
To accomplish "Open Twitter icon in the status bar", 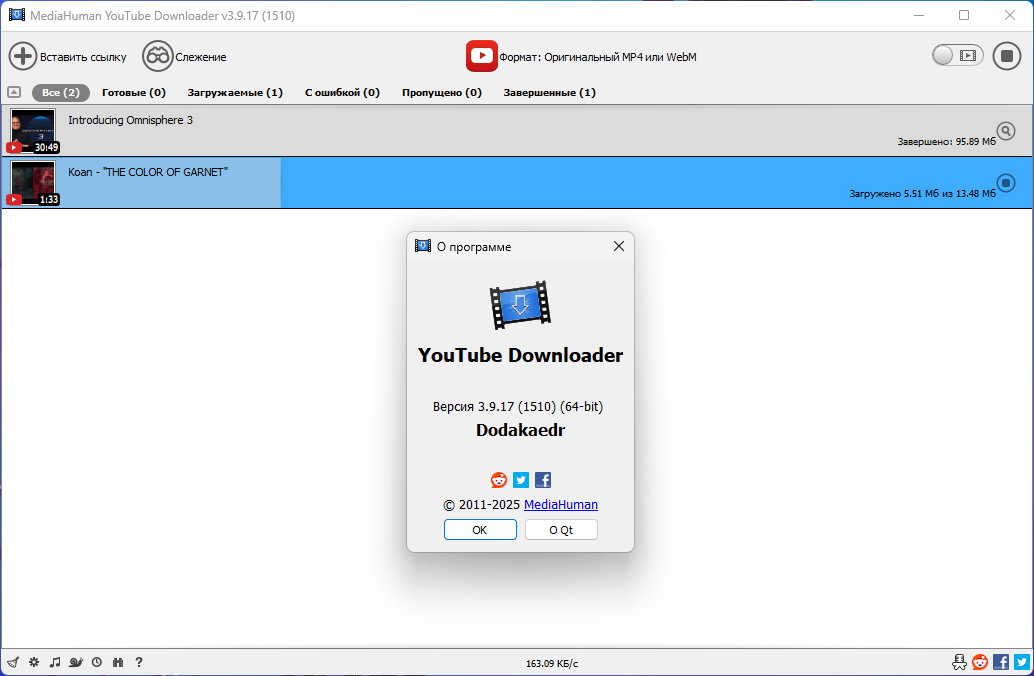I will pos(1022,661).
